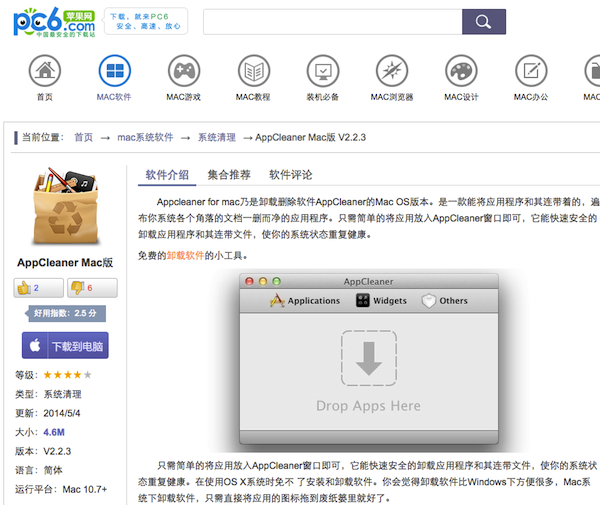Follow the mac系统软件 breadcrumb link
600x505 pixels.
point(145,137)
